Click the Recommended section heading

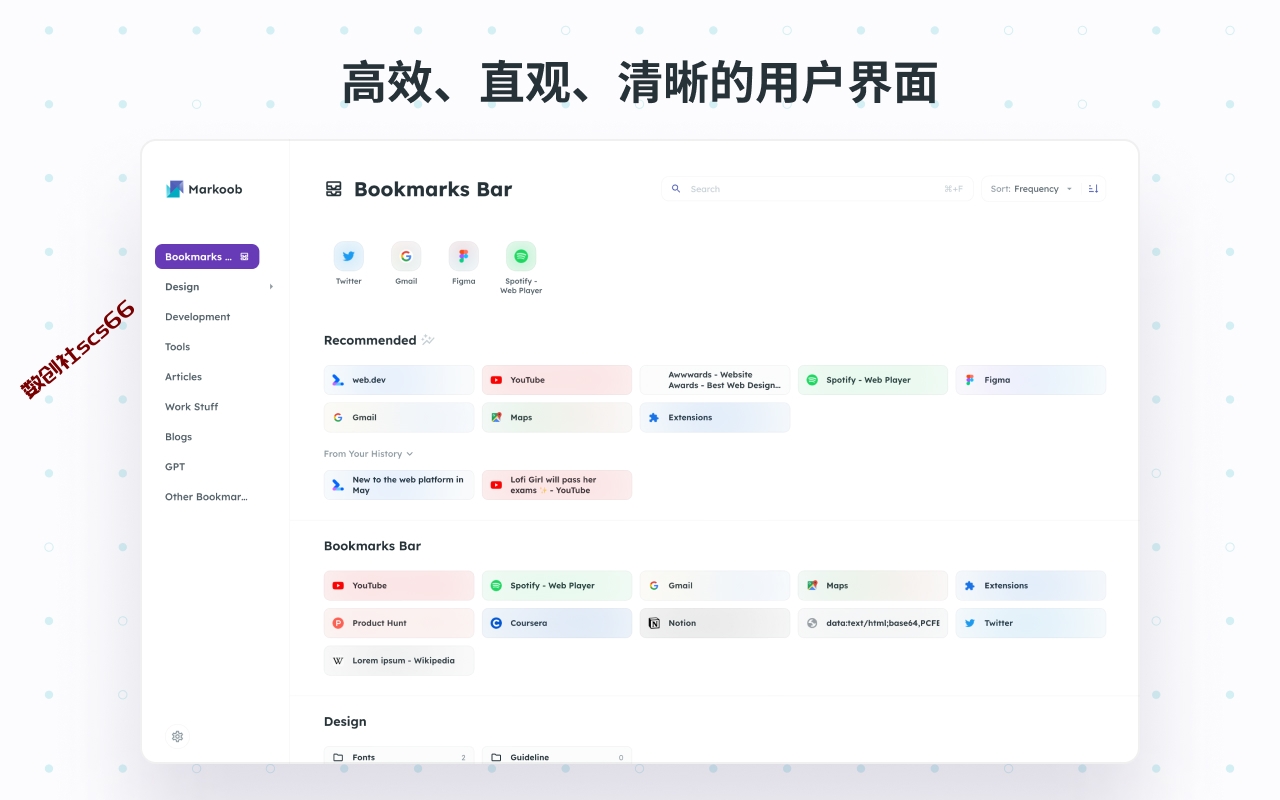pyautogui.click(x=370, y=340)
